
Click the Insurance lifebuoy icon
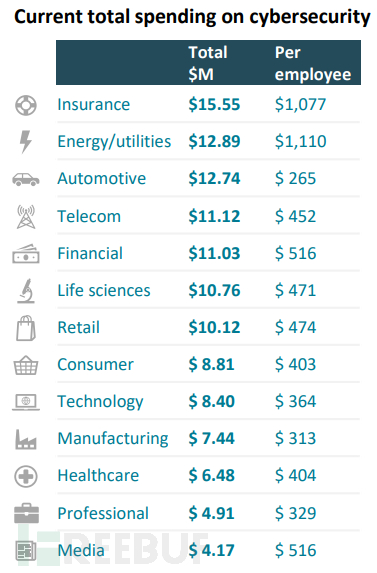(x=26, y=105)
